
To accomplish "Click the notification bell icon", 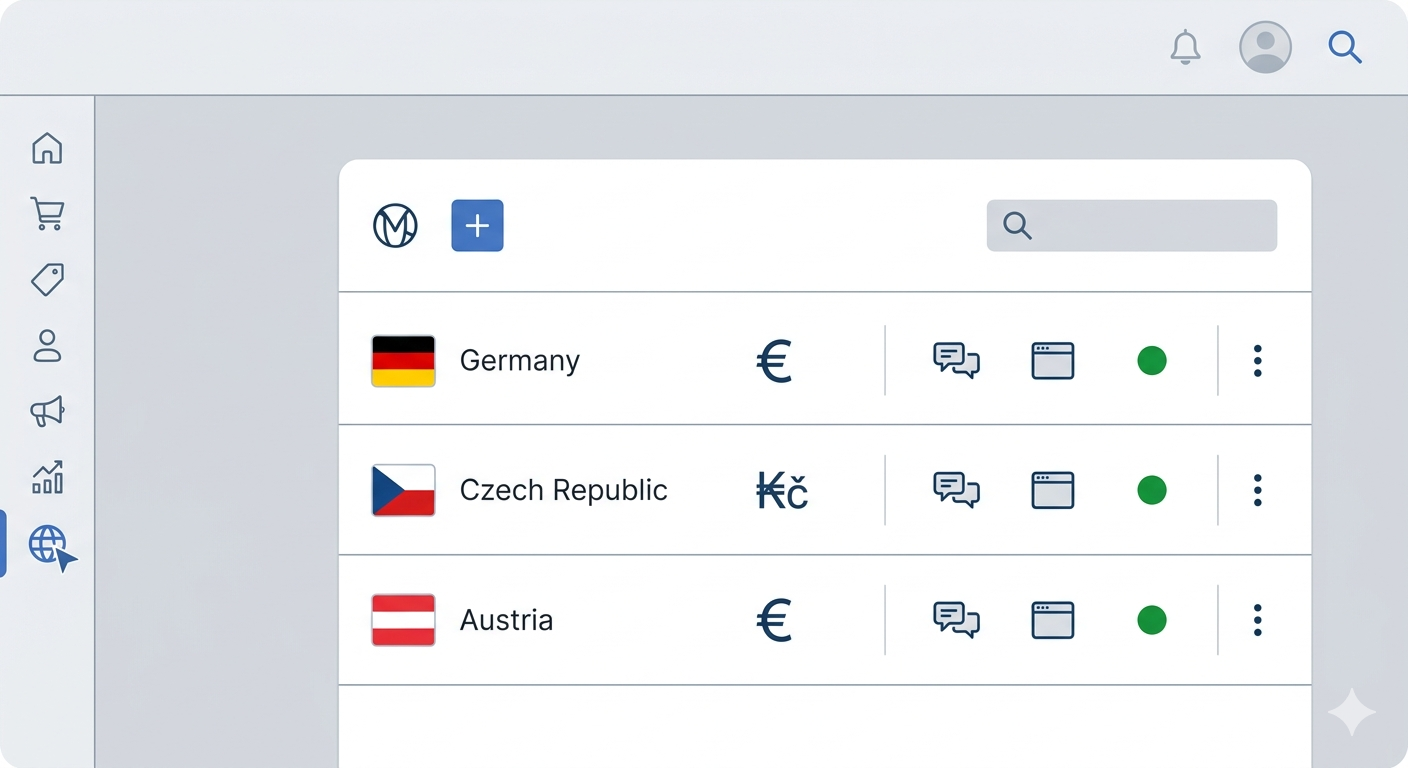I will click(1185, 47).
